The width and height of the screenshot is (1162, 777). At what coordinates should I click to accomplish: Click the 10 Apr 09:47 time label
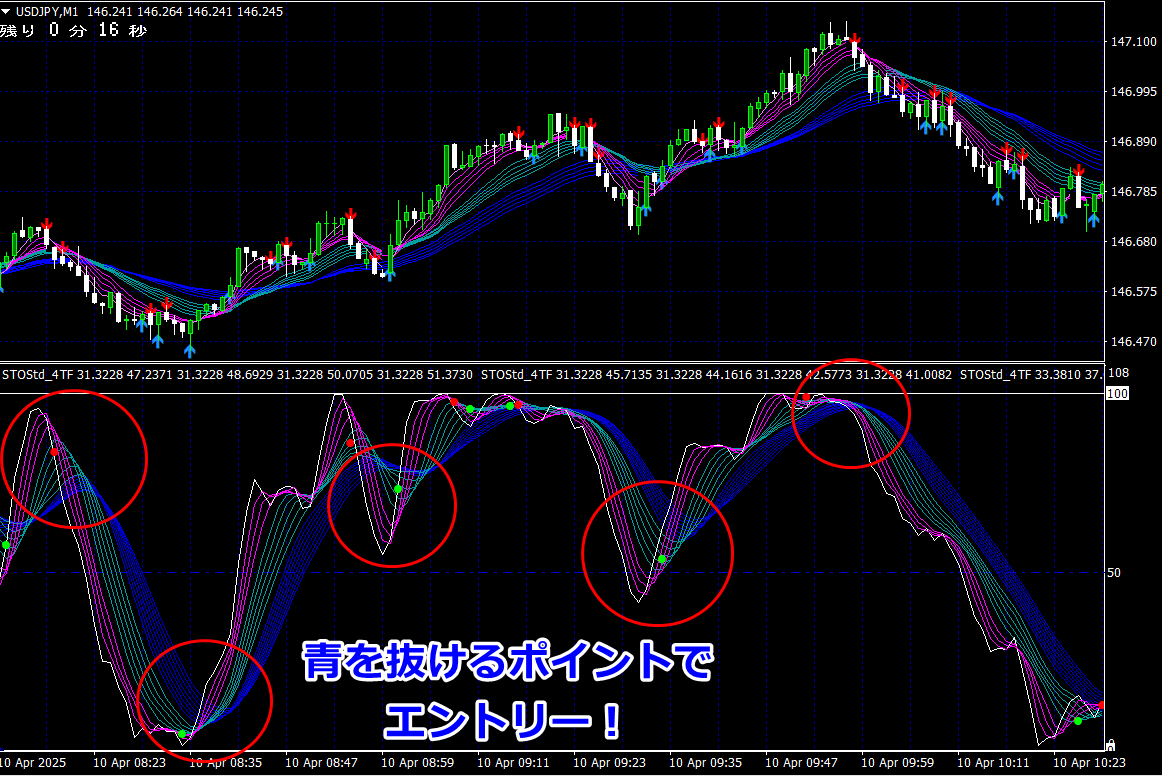point(801,762)
